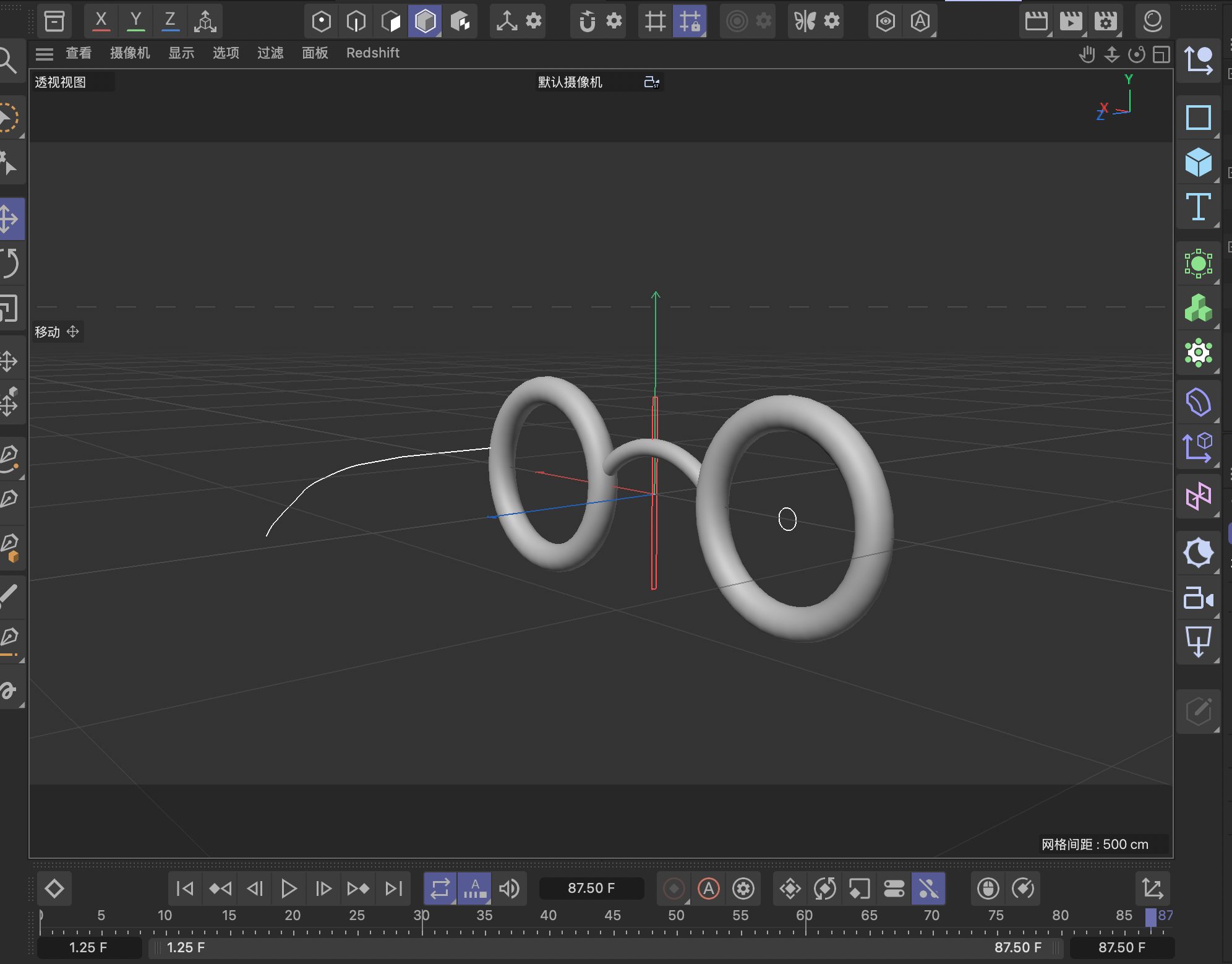1232x964 pixels.
Task: Switch to Edges mode in top toolbar
Action: coord(356,22)
